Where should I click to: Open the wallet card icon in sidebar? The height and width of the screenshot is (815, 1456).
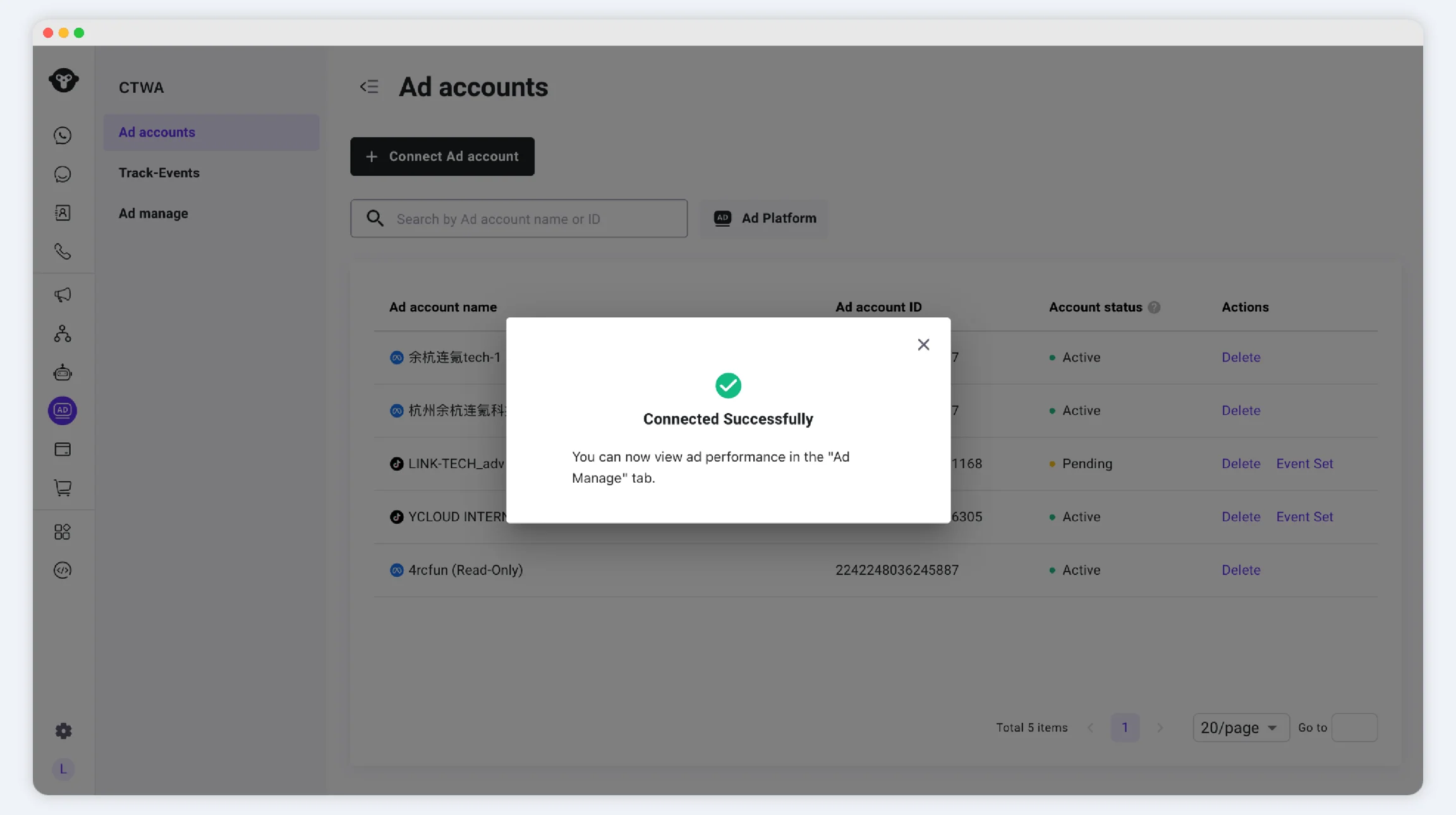[x=63, y=449]
